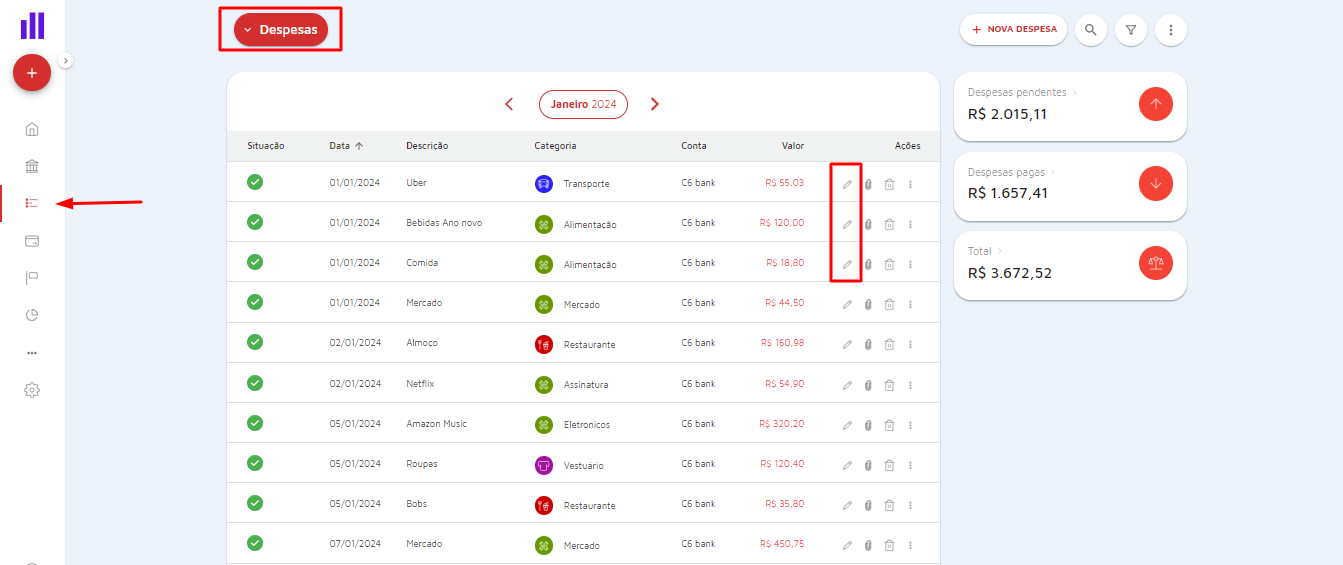Click the Despesas pagas down-arrow icon
This screenshot has height=565, width=1343.
(1156, 183)
